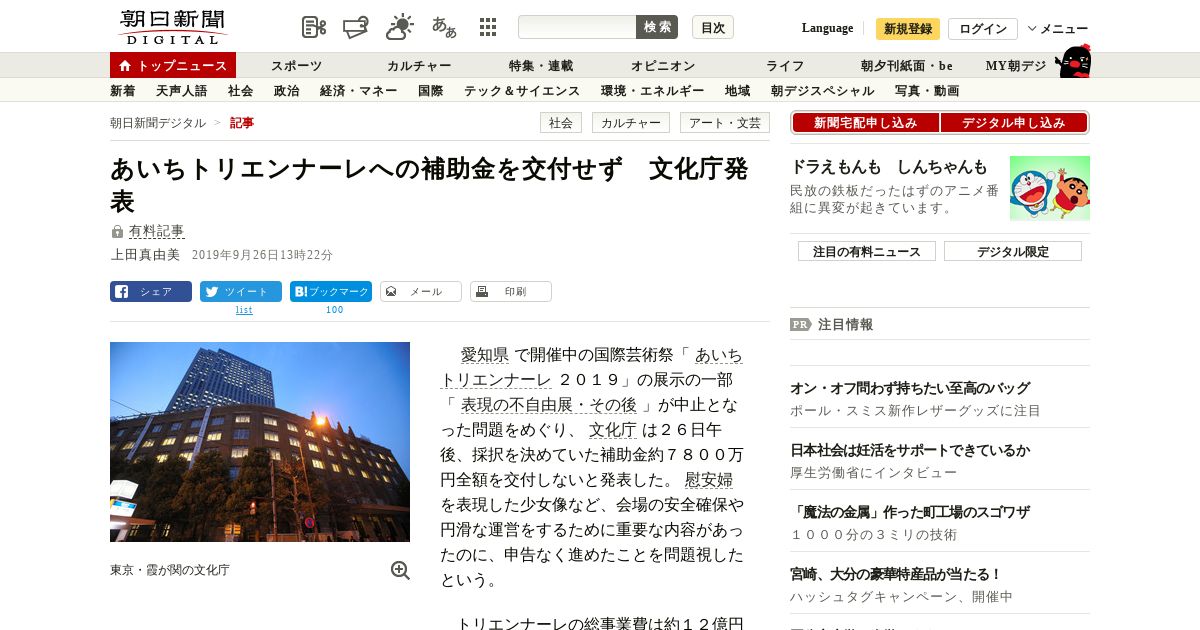The height and width of the screenshot is (630, 1200).
Task: Expand the メニュー dropdown
Action: (x=1058, y=29)
